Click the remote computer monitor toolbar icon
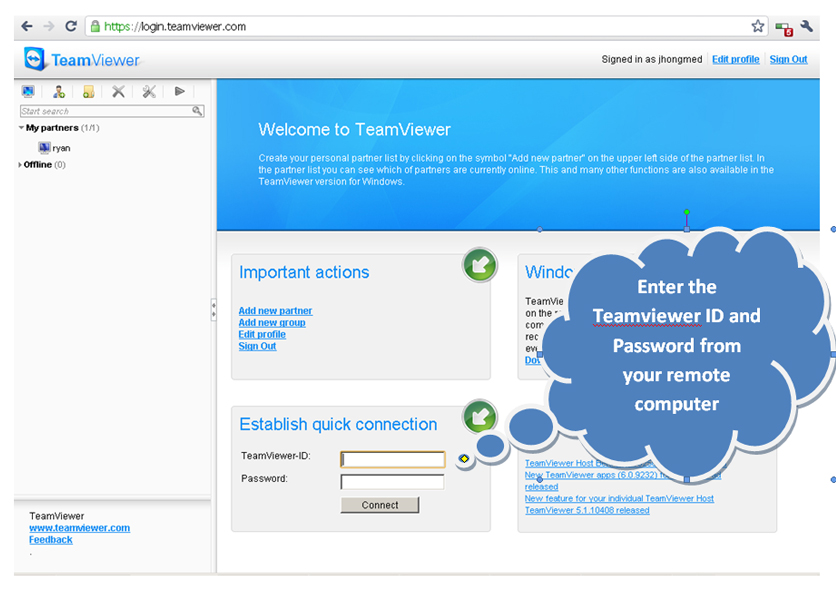 pyautogui.click(x=28, y=91)
